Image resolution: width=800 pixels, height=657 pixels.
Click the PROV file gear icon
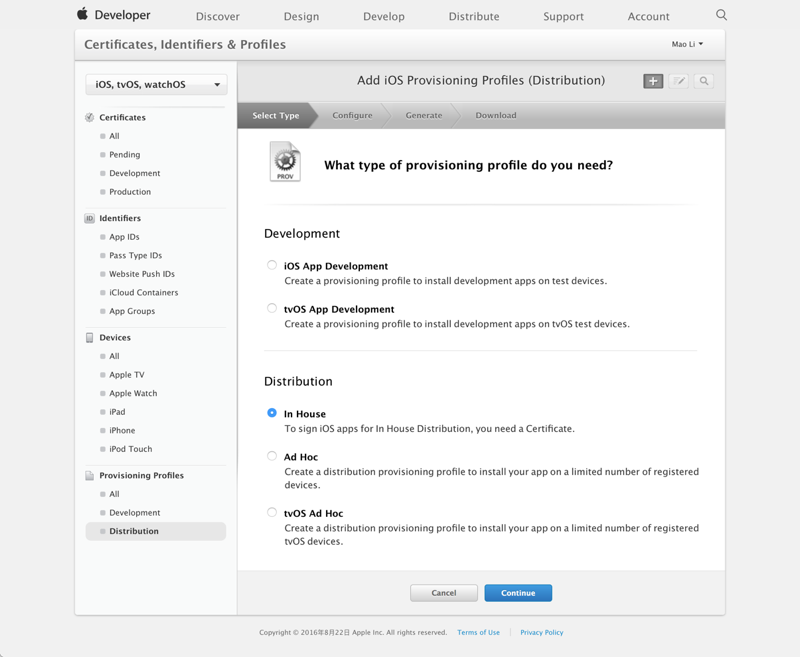285,161
